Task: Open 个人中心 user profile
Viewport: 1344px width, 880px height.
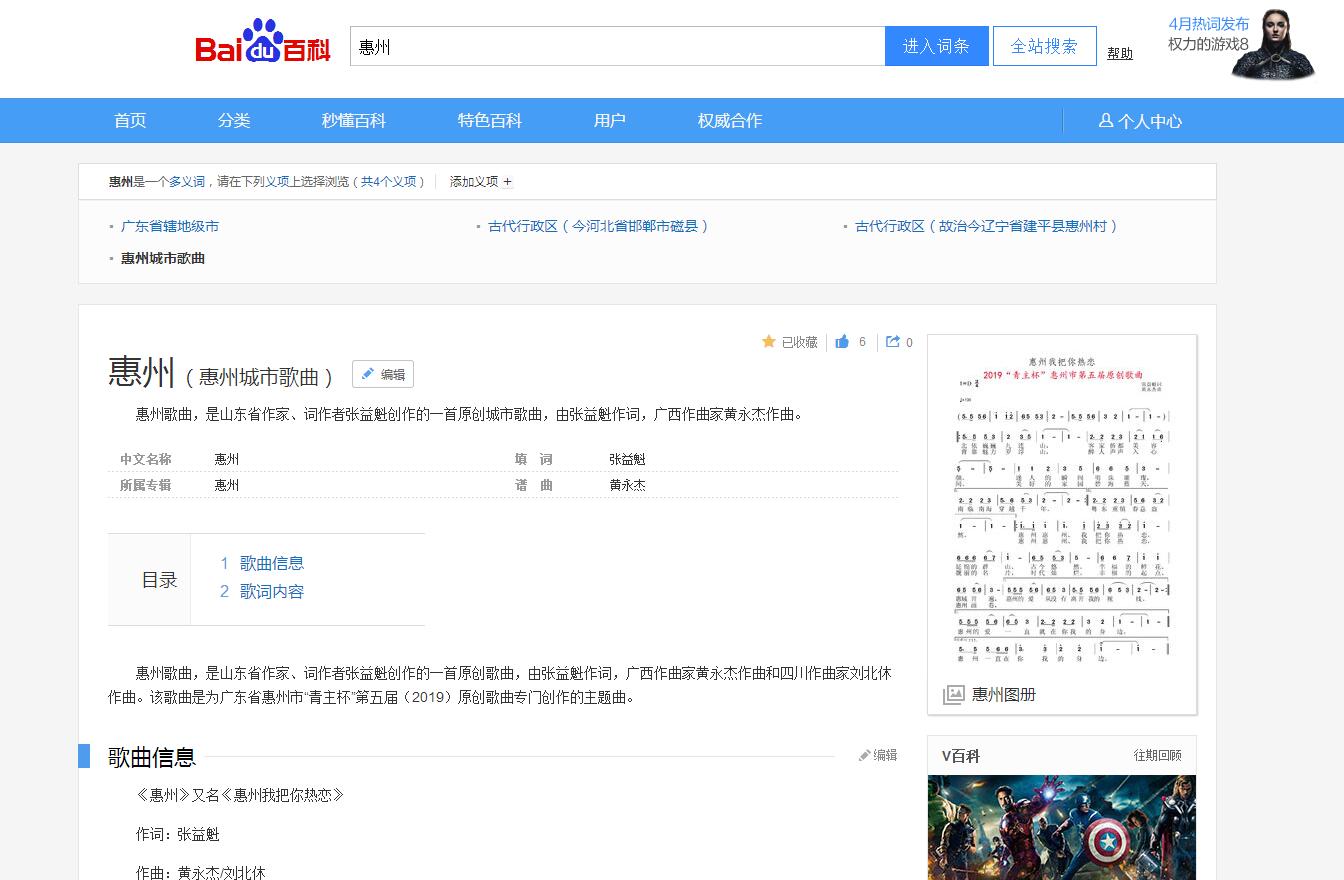Action: coord(1139,121)
